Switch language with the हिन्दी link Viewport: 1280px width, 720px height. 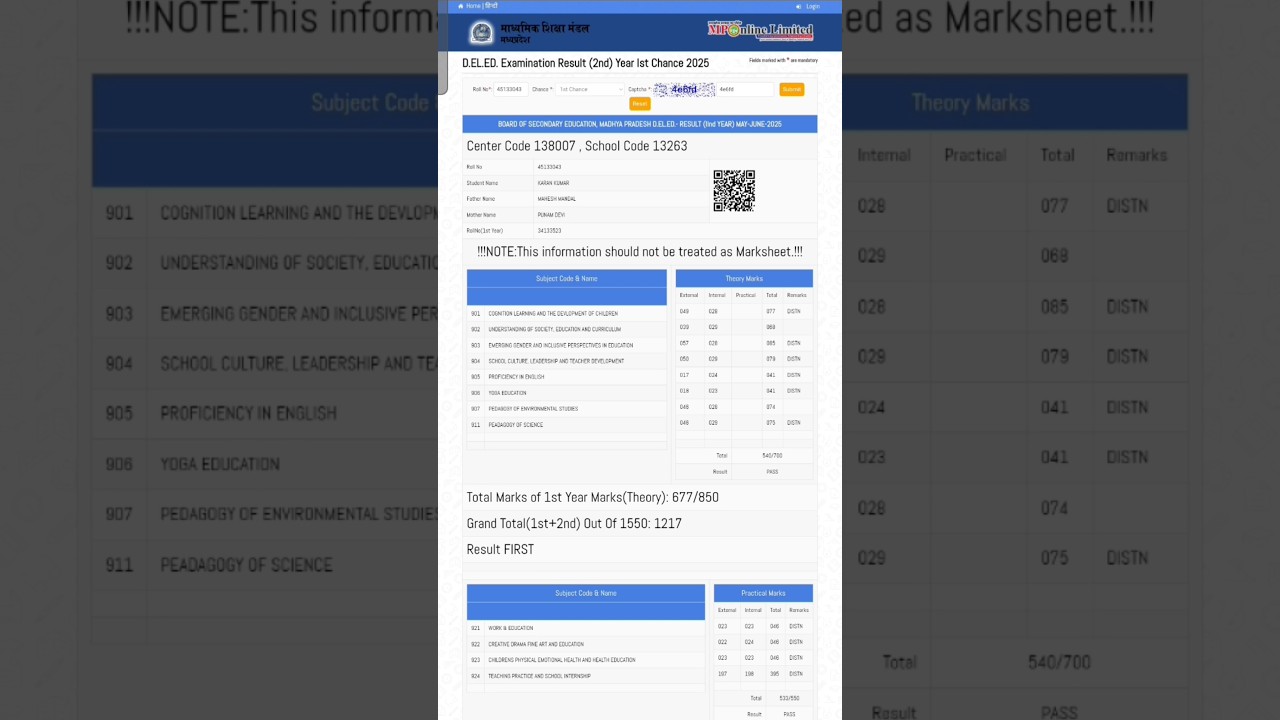(492, 6)
